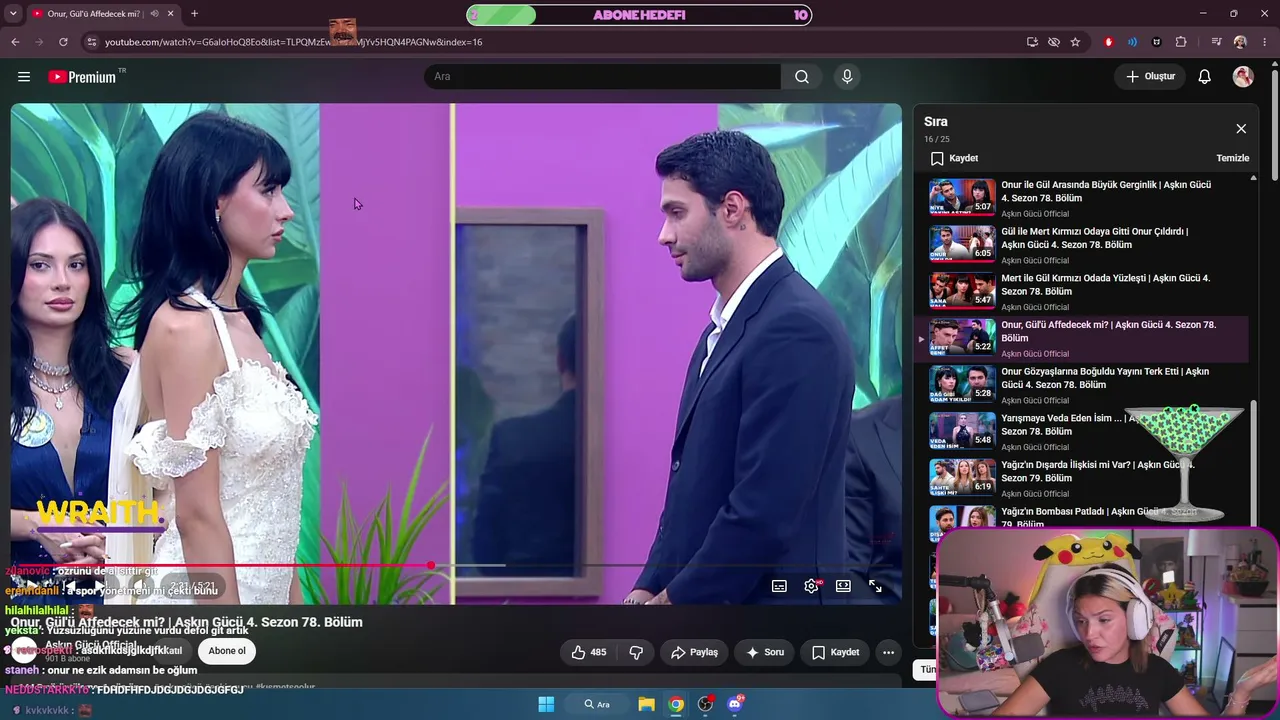Switch the player to theater mode
This screenshot has width=1280, height=720.
click(x=843, y=586)
